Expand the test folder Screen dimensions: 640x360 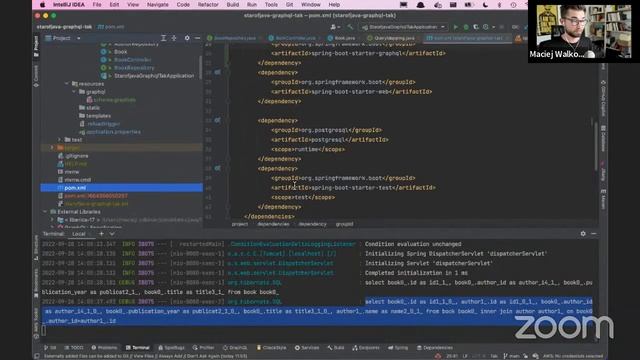point(60,140)
